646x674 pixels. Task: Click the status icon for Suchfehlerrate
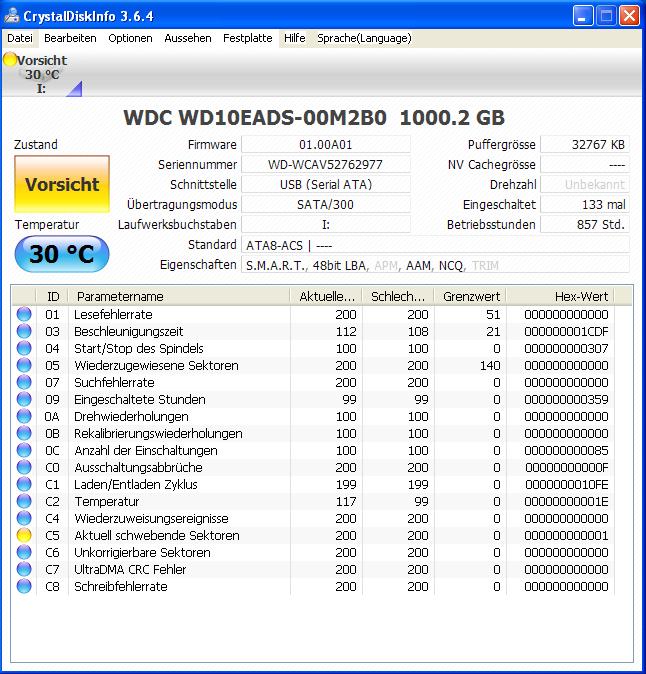click(x=24, y=382)
